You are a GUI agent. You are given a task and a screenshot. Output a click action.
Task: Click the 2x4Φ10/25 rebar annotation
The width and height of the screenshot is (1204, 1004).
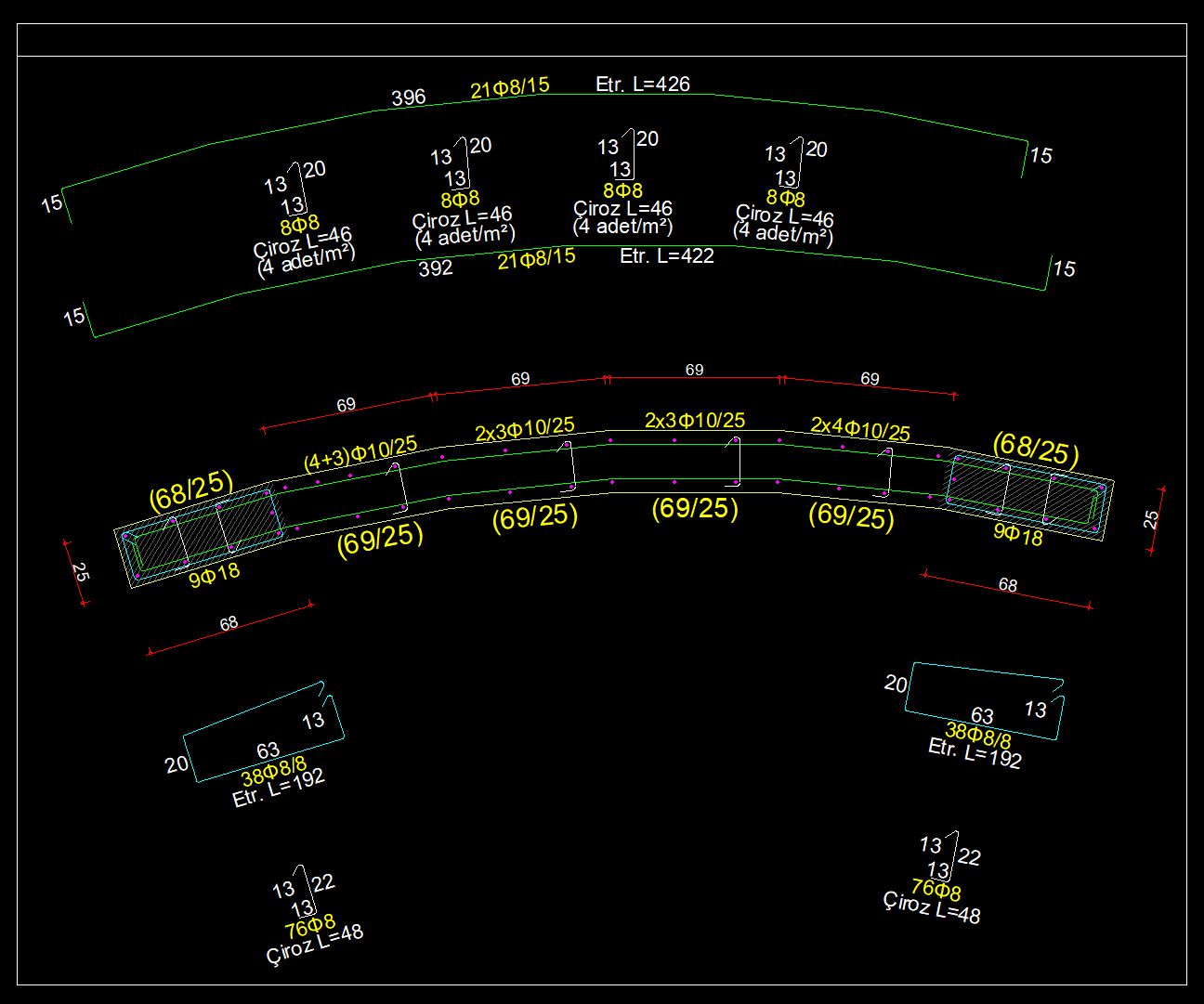[860, 428]
